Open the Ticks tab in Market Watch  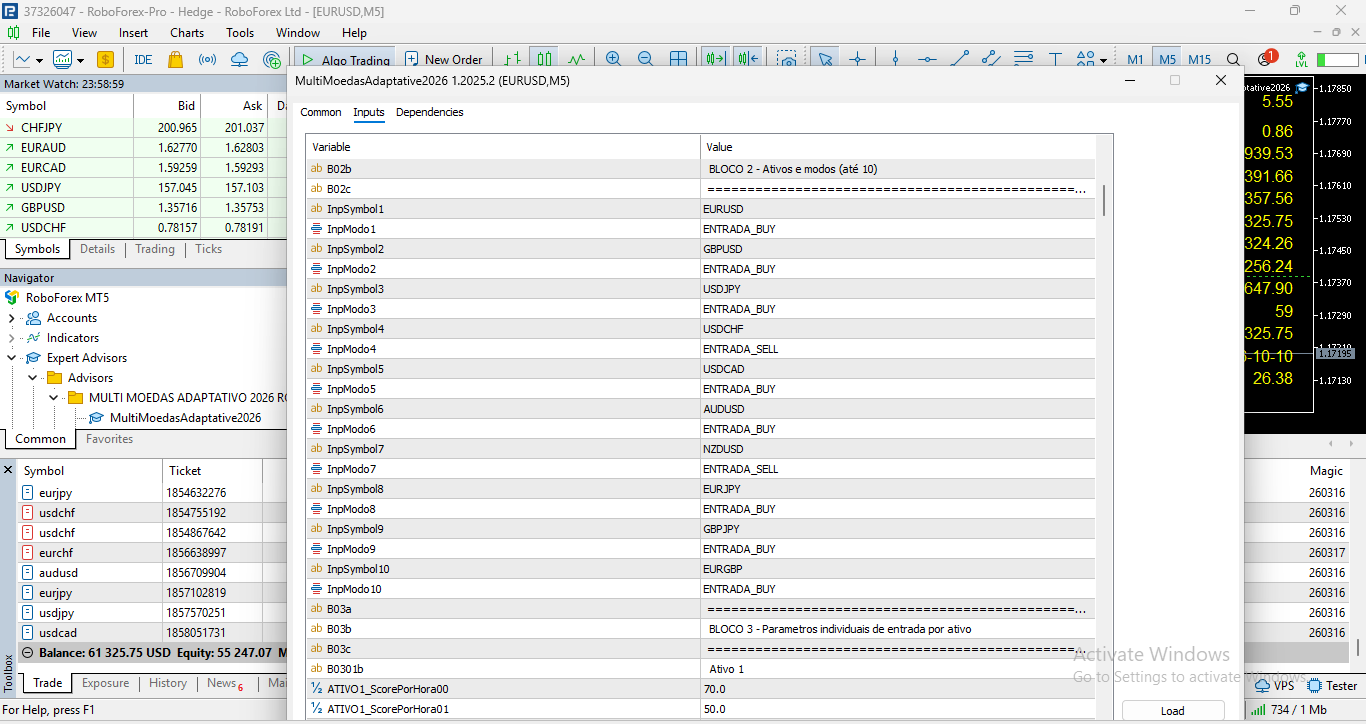[x=208, y=249]
